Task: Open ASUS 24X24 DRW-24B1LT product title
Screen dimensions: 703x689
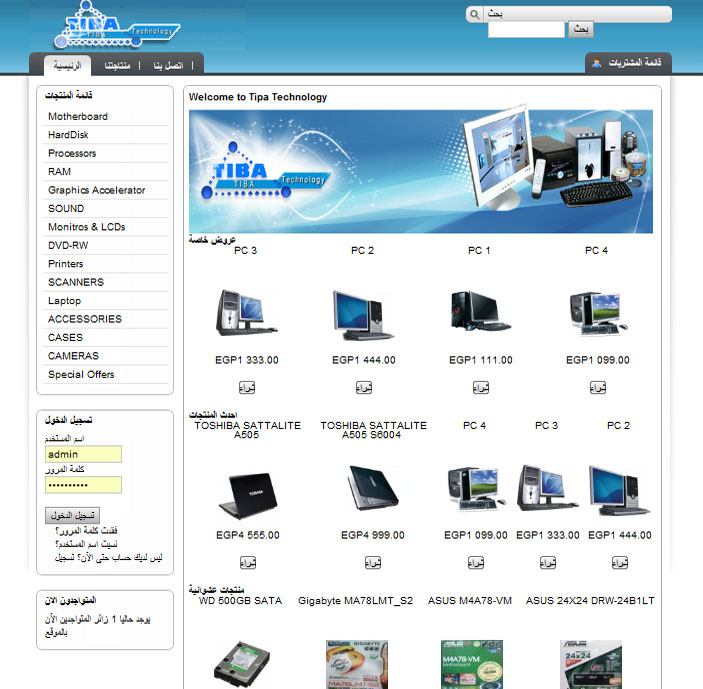Action: tap(590, 601)
